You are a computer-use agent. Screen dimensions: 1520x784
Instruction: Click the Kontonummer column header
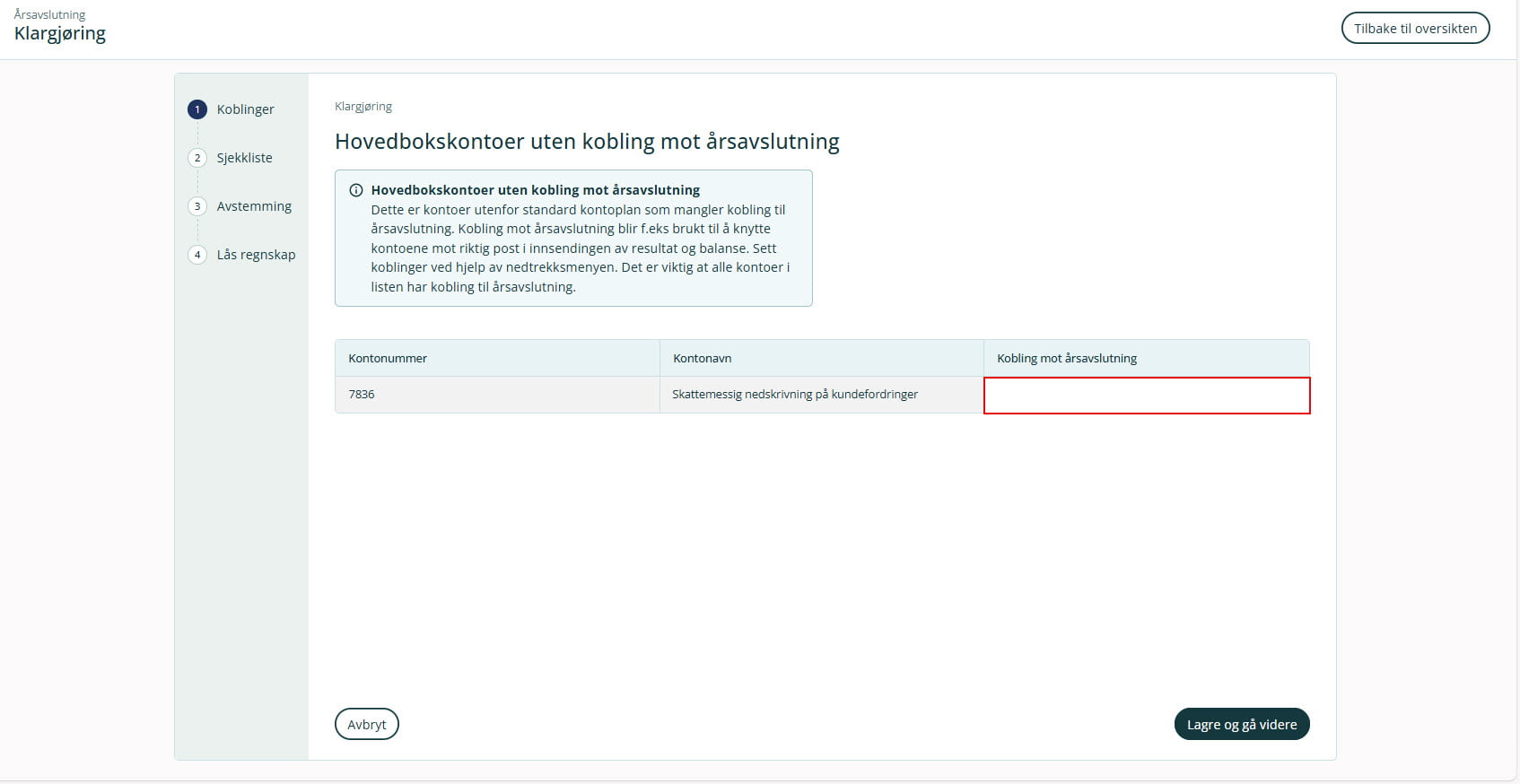click(388, 358)
